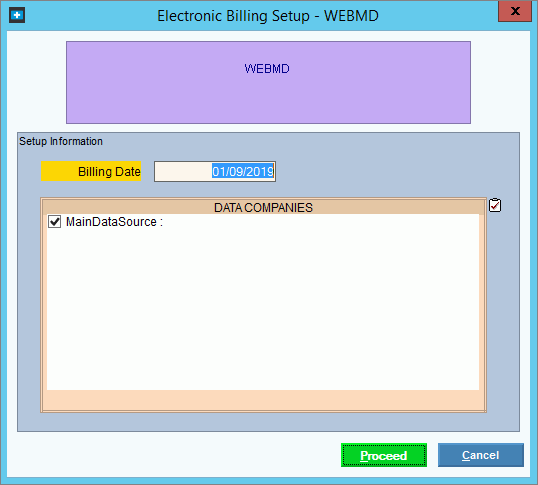Focus the Billing Date input field
This screenshot has height=485, width=538.
(215, 171)
